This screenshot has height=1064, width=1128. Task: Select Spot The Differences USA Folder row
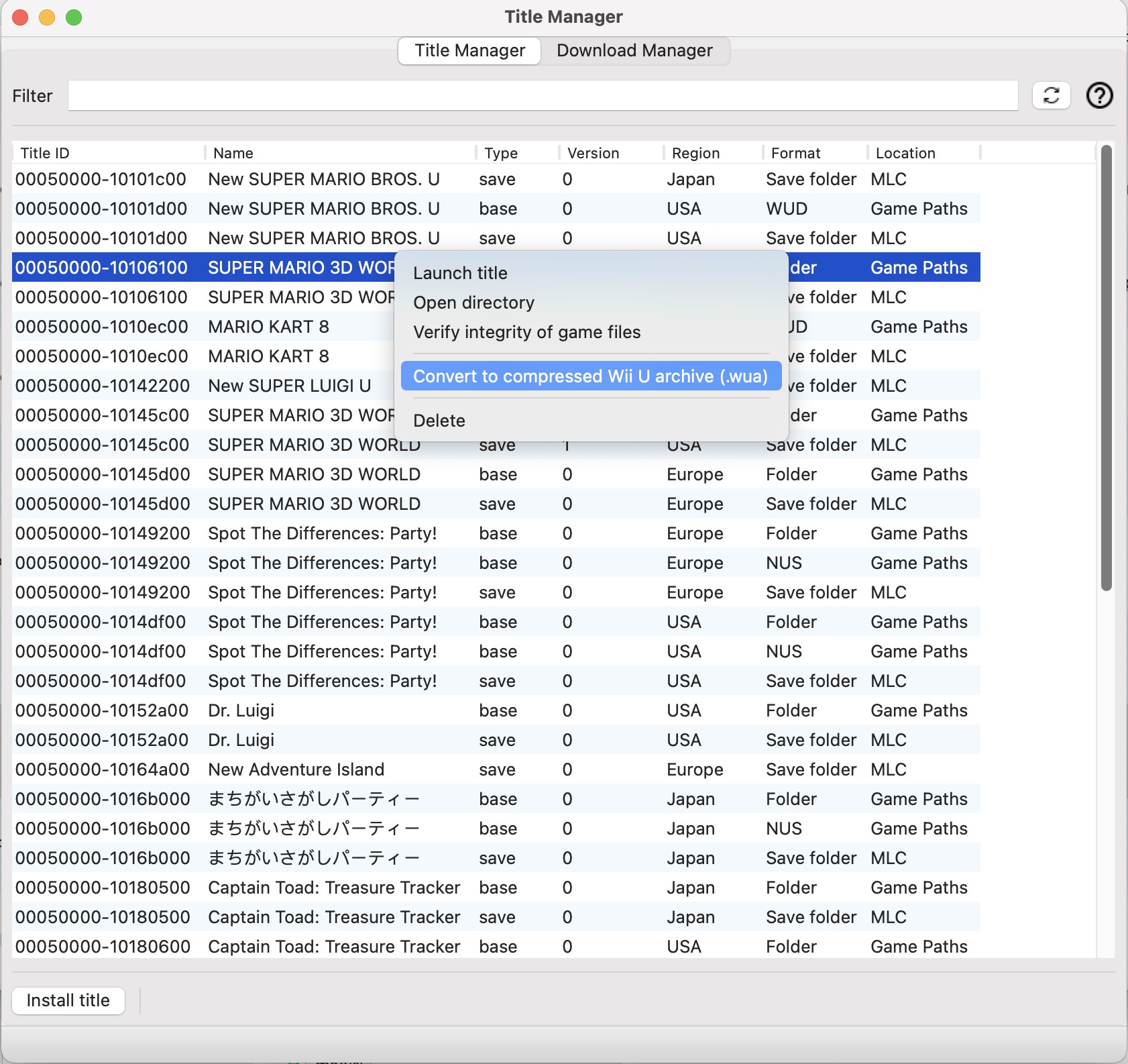pos(496,622)
